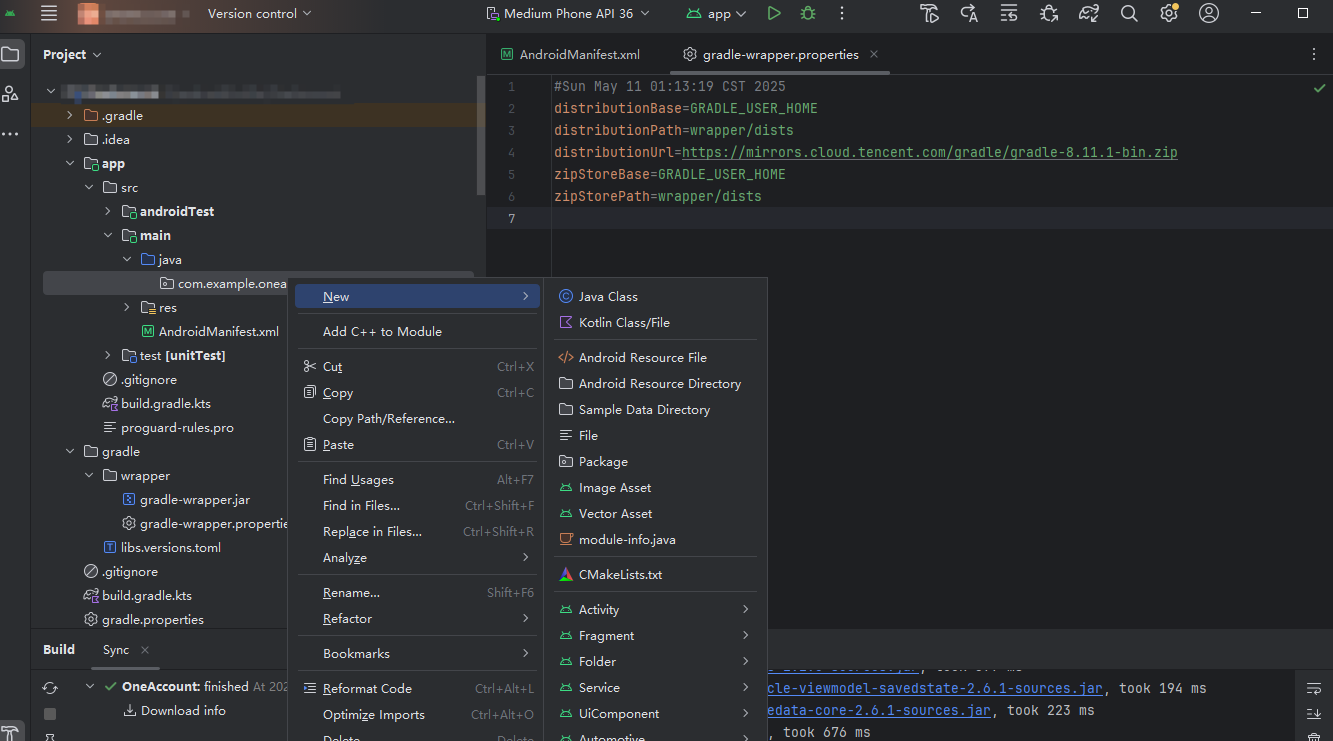Collapse the app folder in Project tree

pos(68,163)
